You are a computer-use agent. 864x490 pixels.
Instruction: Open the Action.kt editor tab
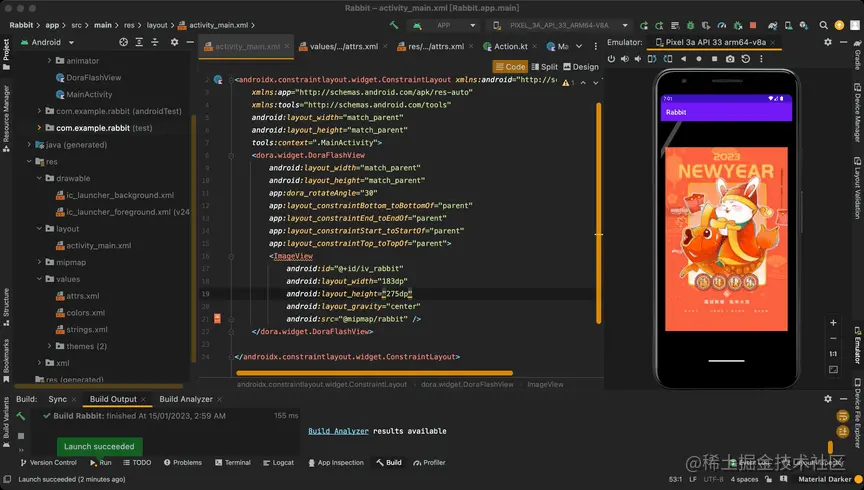[x=510, y=46]
